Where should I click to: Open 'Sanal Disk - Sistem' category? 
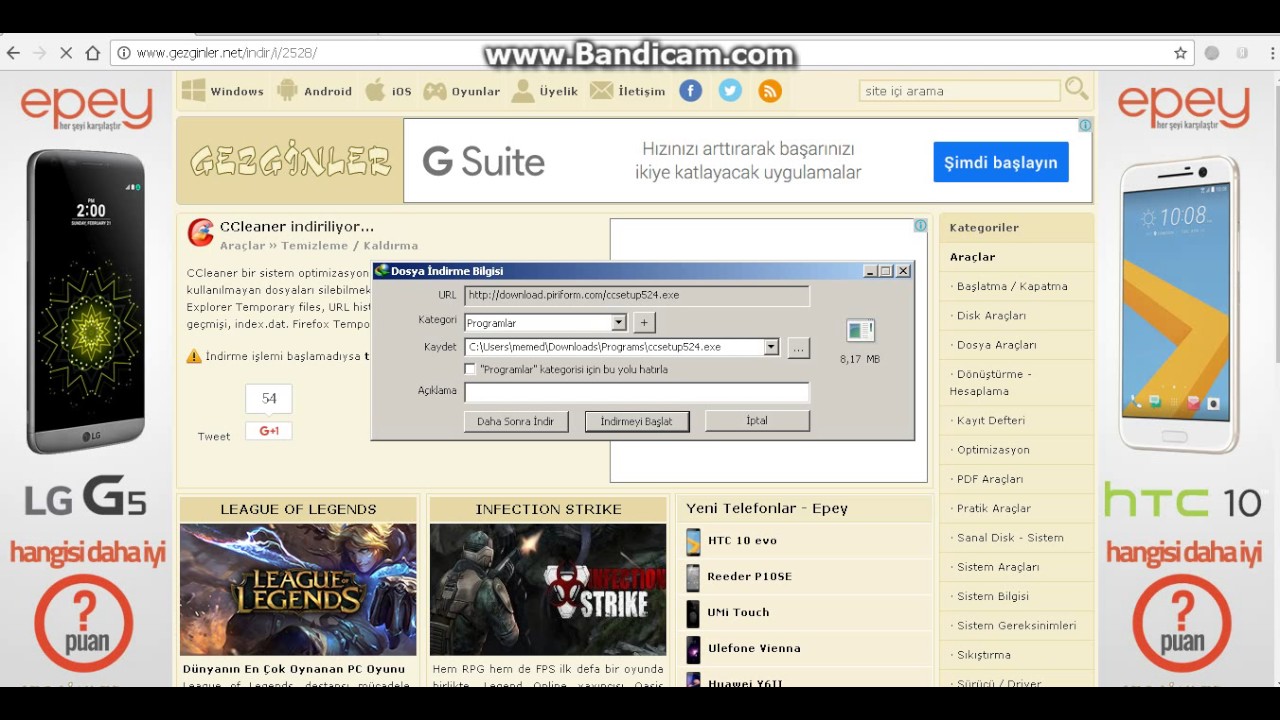[1010, 537]
